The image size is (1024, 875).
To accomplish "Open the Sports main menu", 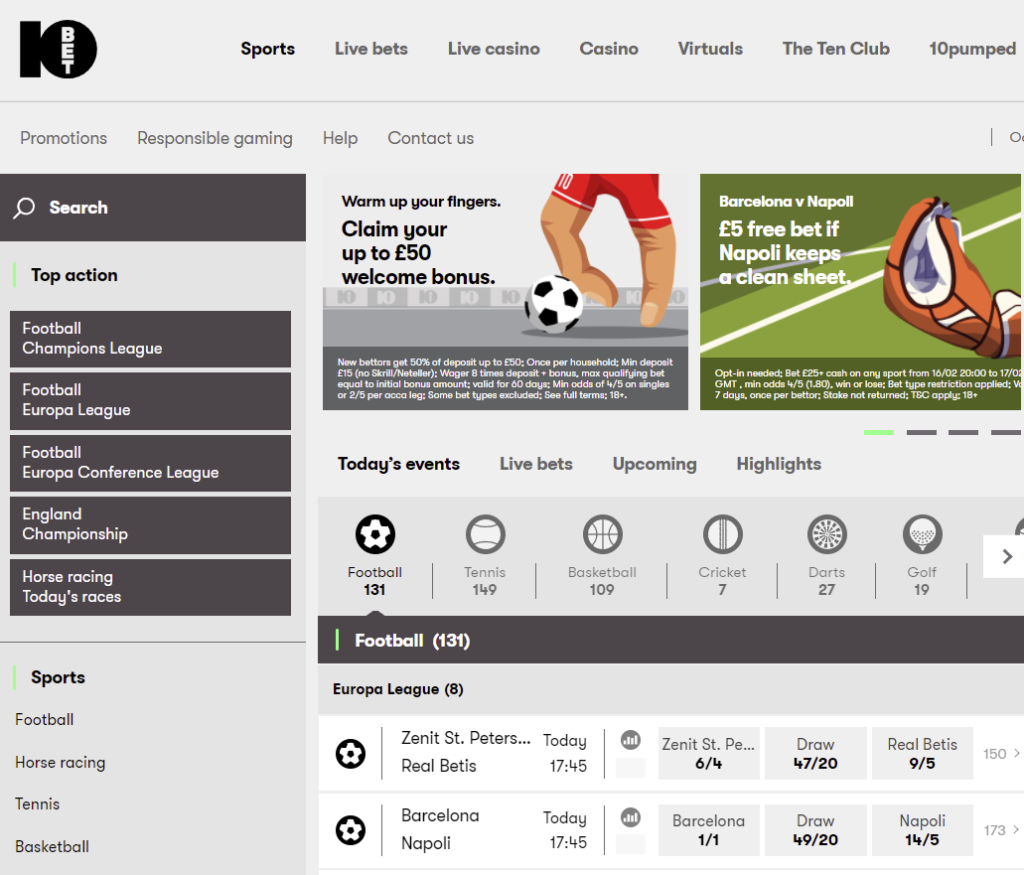I will (268, 49).
